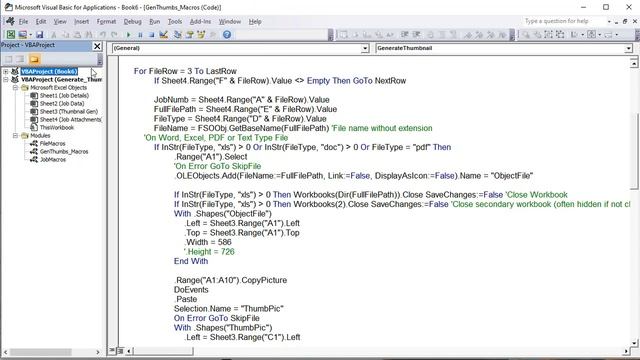Toggle Folders button in Project panel
Viewport: 640px width, 360px height.
point(34,60)
